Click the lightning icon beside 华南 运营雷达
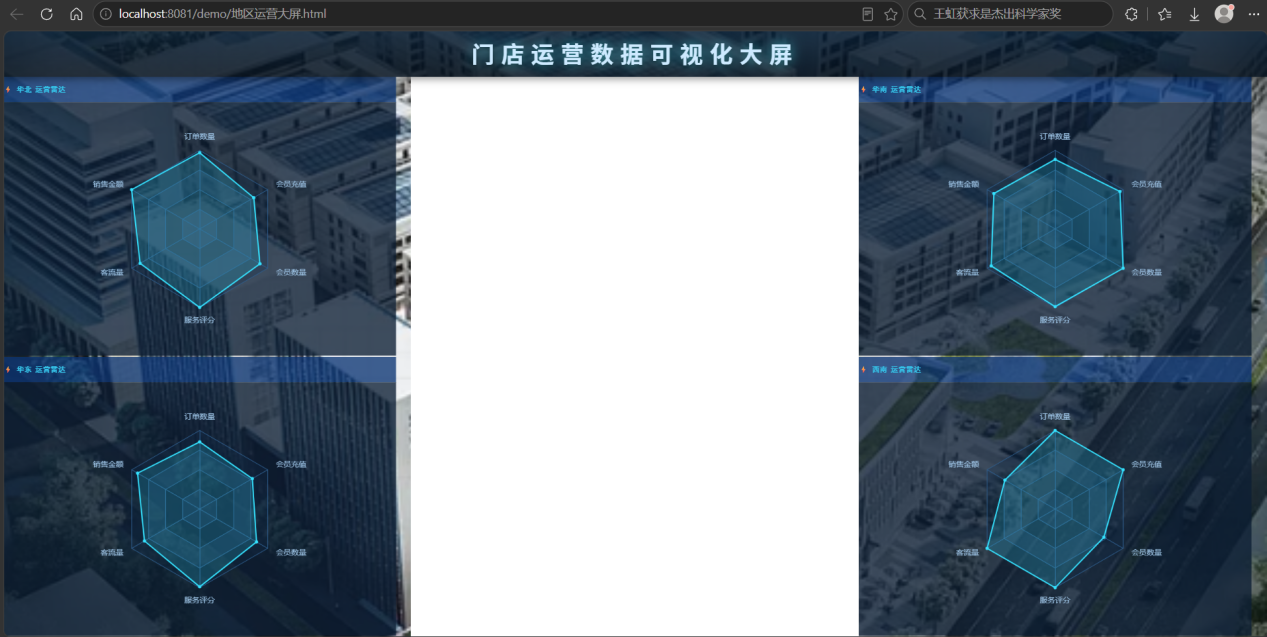This screenshot has height=637, width=1267. (864, 89)
